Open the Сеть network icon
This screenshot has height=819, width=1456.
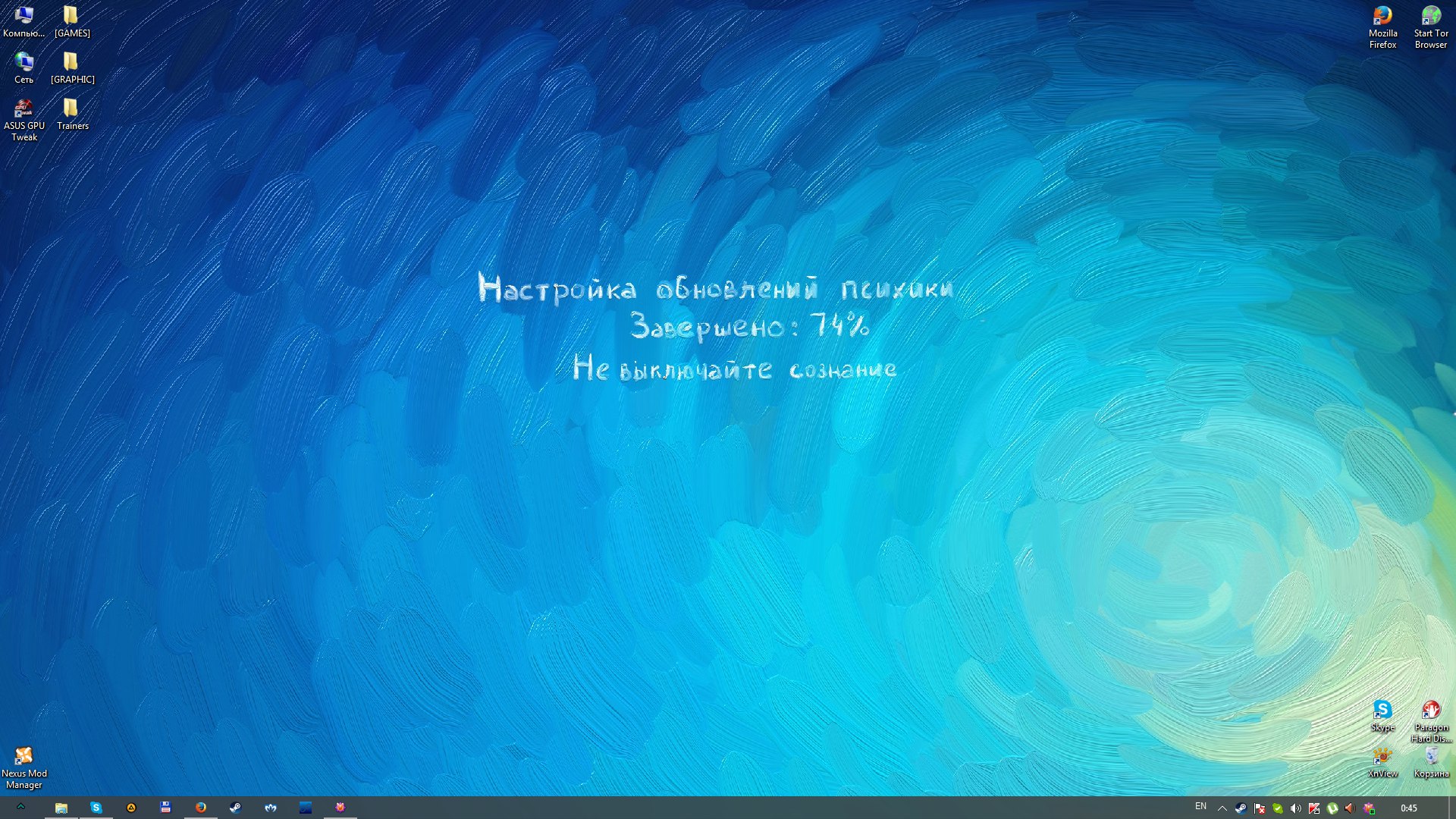[x=24, y=63]
